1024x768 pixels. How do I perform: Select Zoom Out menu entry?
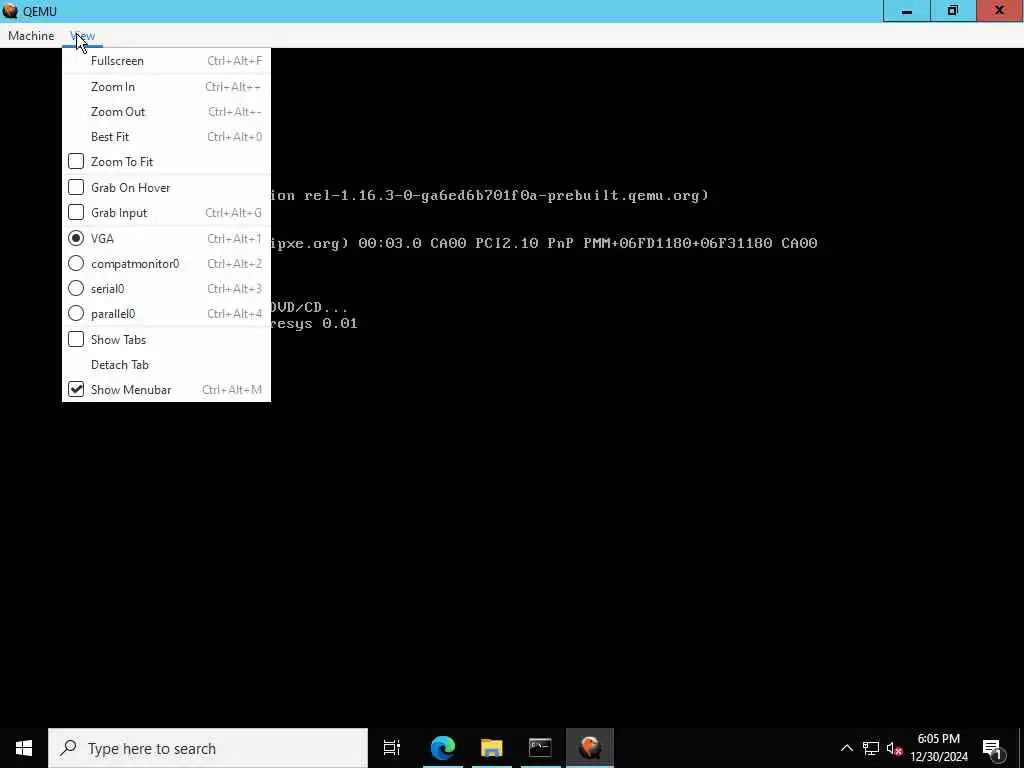tap(166, 112)
